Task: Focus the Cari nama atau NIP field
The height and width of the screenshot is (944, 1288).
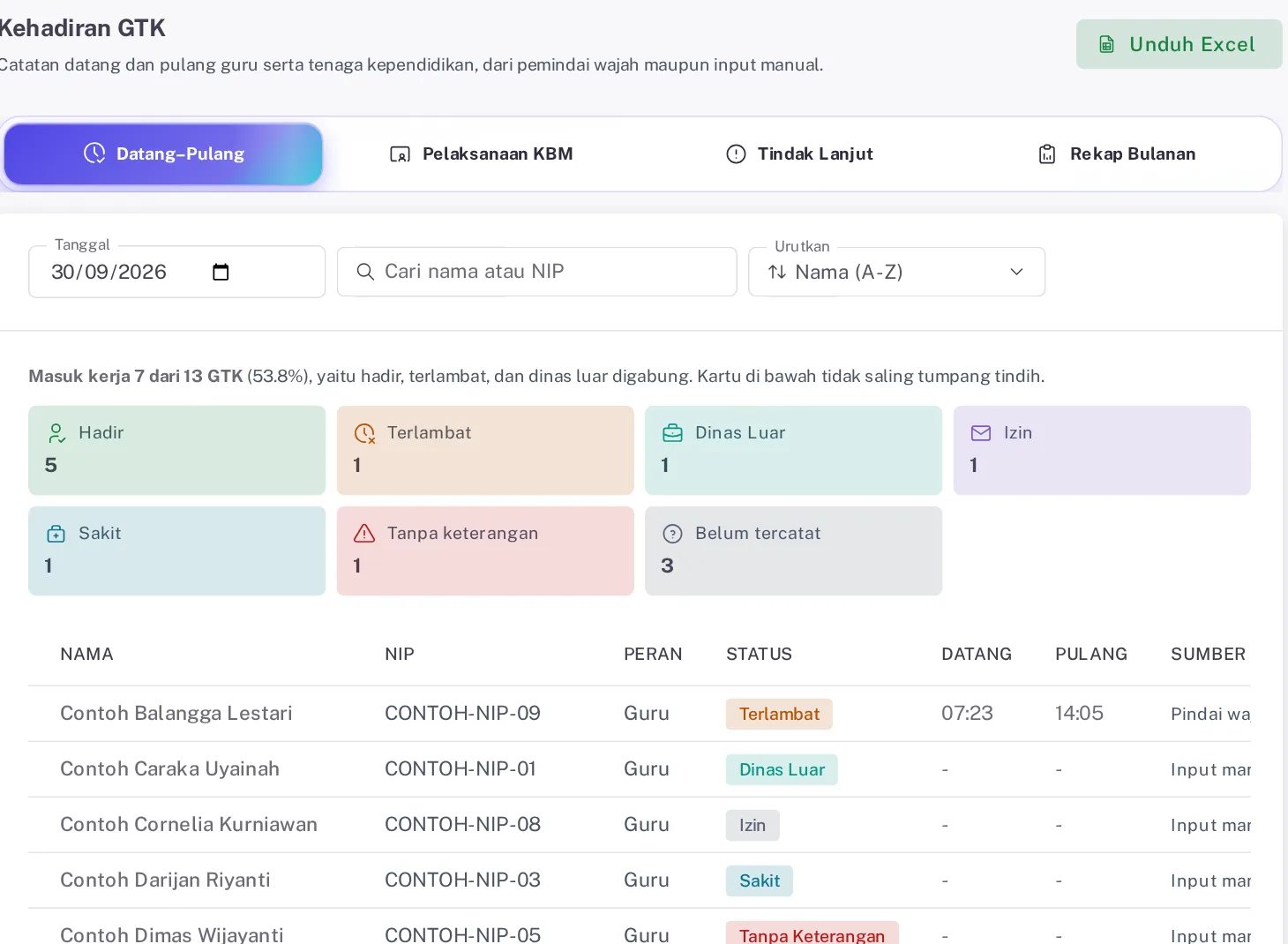Action: pyautogui.click(x=536, y=272)
